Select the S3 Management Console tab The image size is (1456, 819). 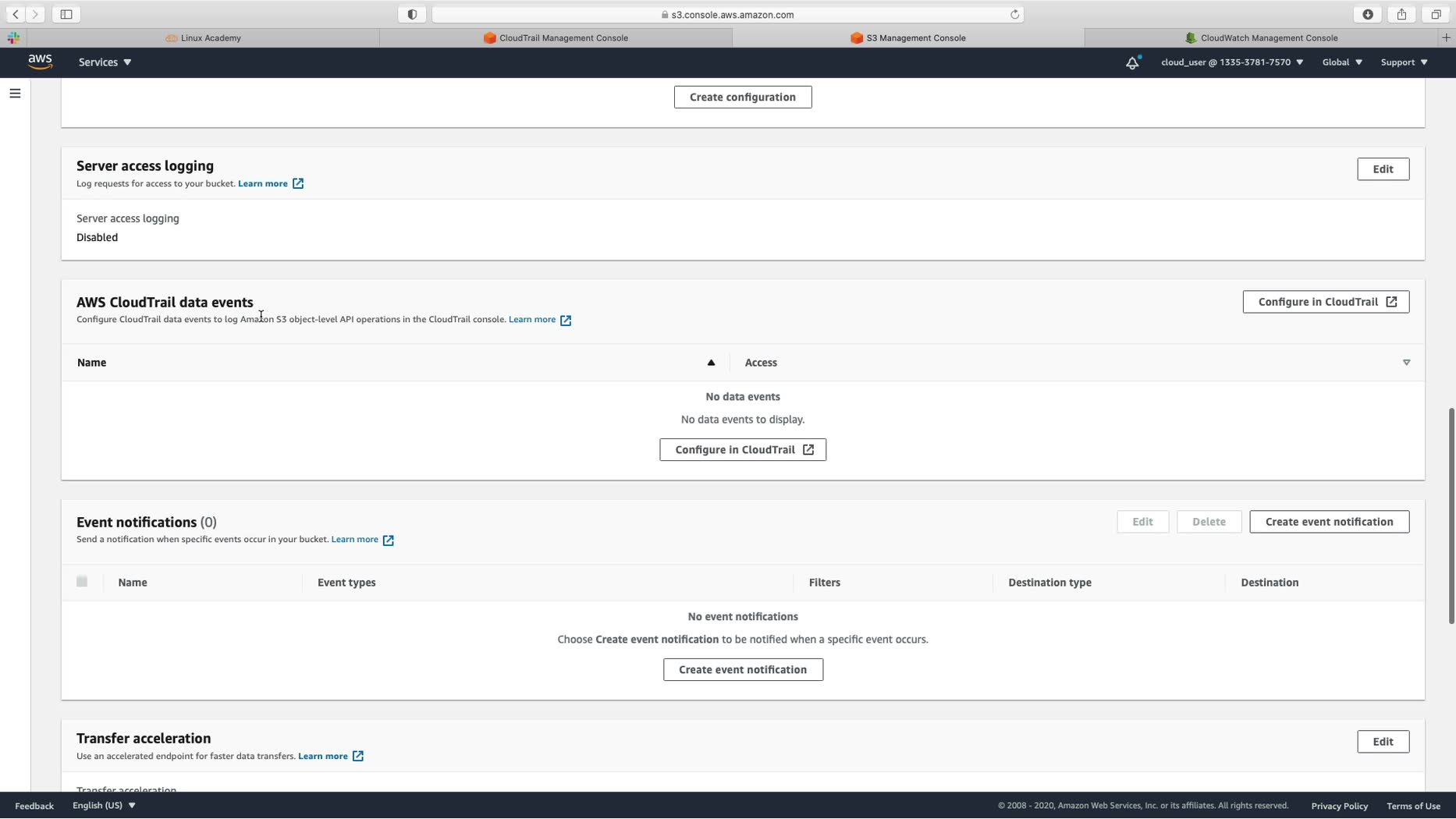tap(908, 37)
